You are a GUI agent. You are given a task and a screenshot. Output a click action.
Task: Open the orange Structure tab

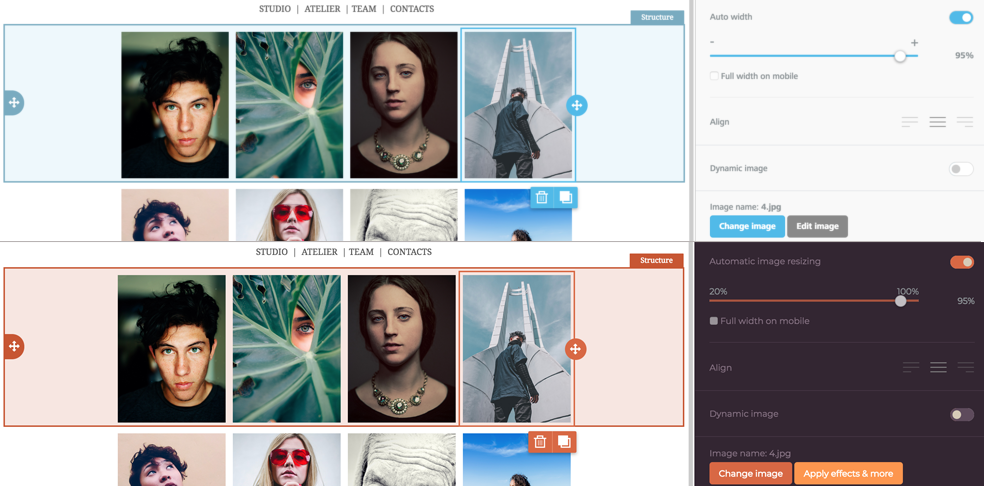[656, 261]
